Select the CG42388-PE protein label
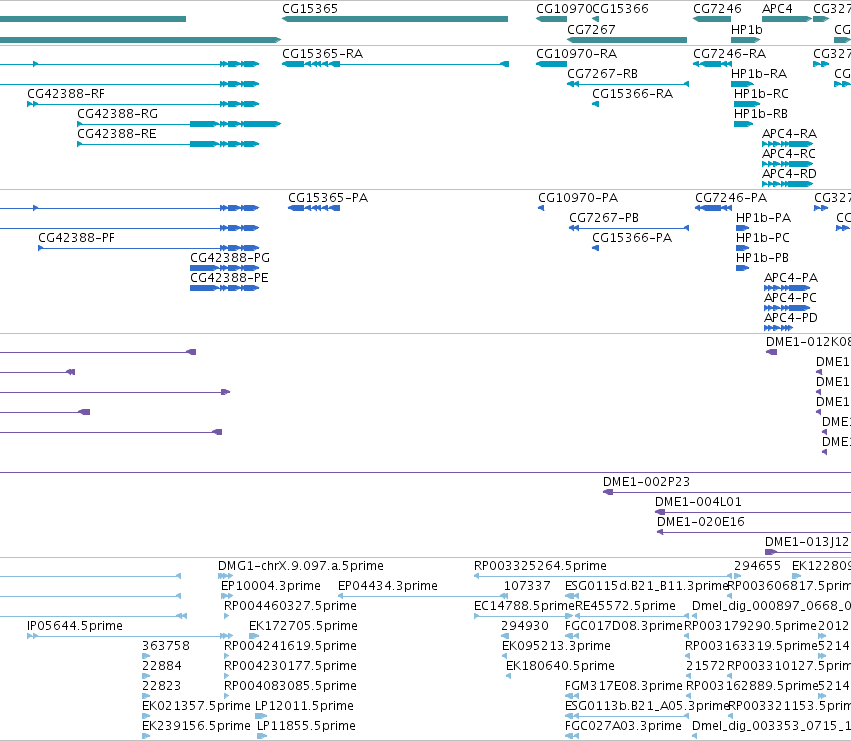The height and width of the screenshot is (741, 851). 229,277
